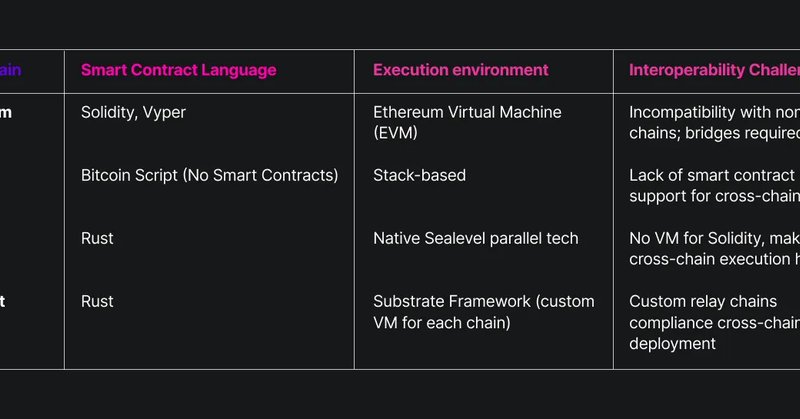Select the Execution environment column header
The height and width of the screenshot is (419, 800).
[x=460, y=70]
